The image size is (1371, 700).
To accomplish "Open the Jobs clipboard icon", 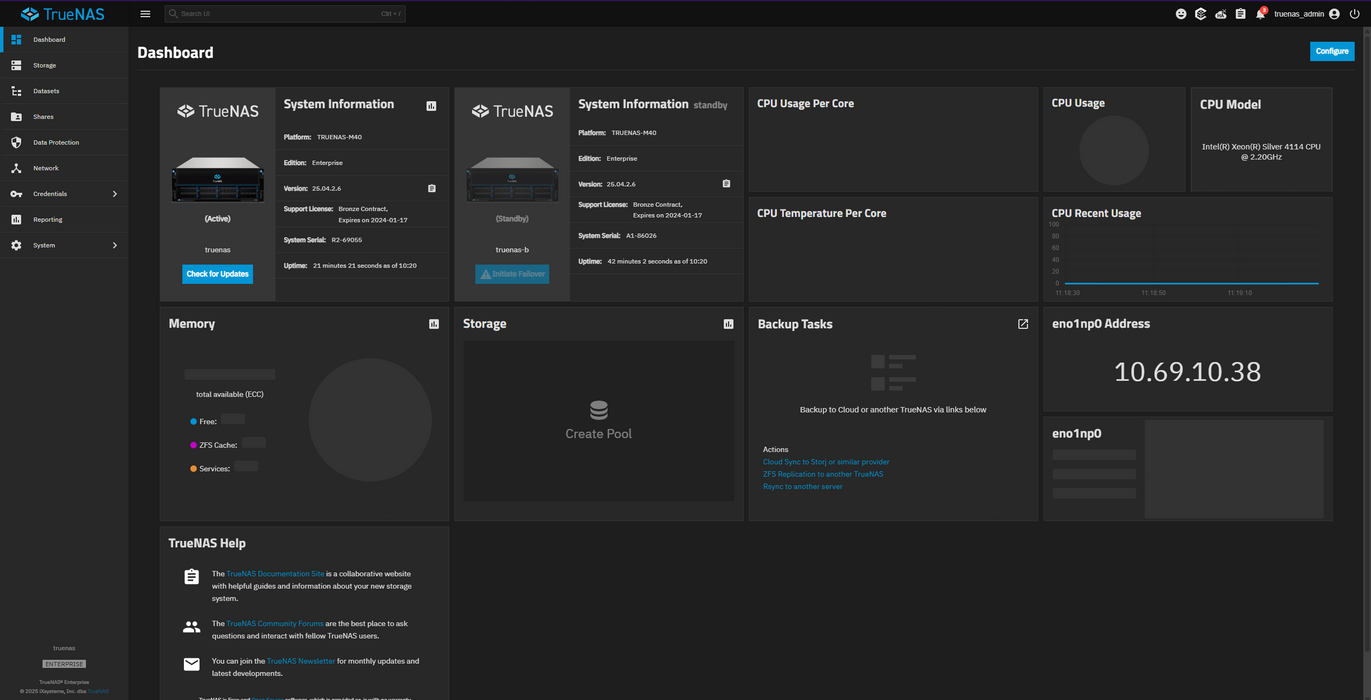I will pyautogui.click(x=1240, y=14).
